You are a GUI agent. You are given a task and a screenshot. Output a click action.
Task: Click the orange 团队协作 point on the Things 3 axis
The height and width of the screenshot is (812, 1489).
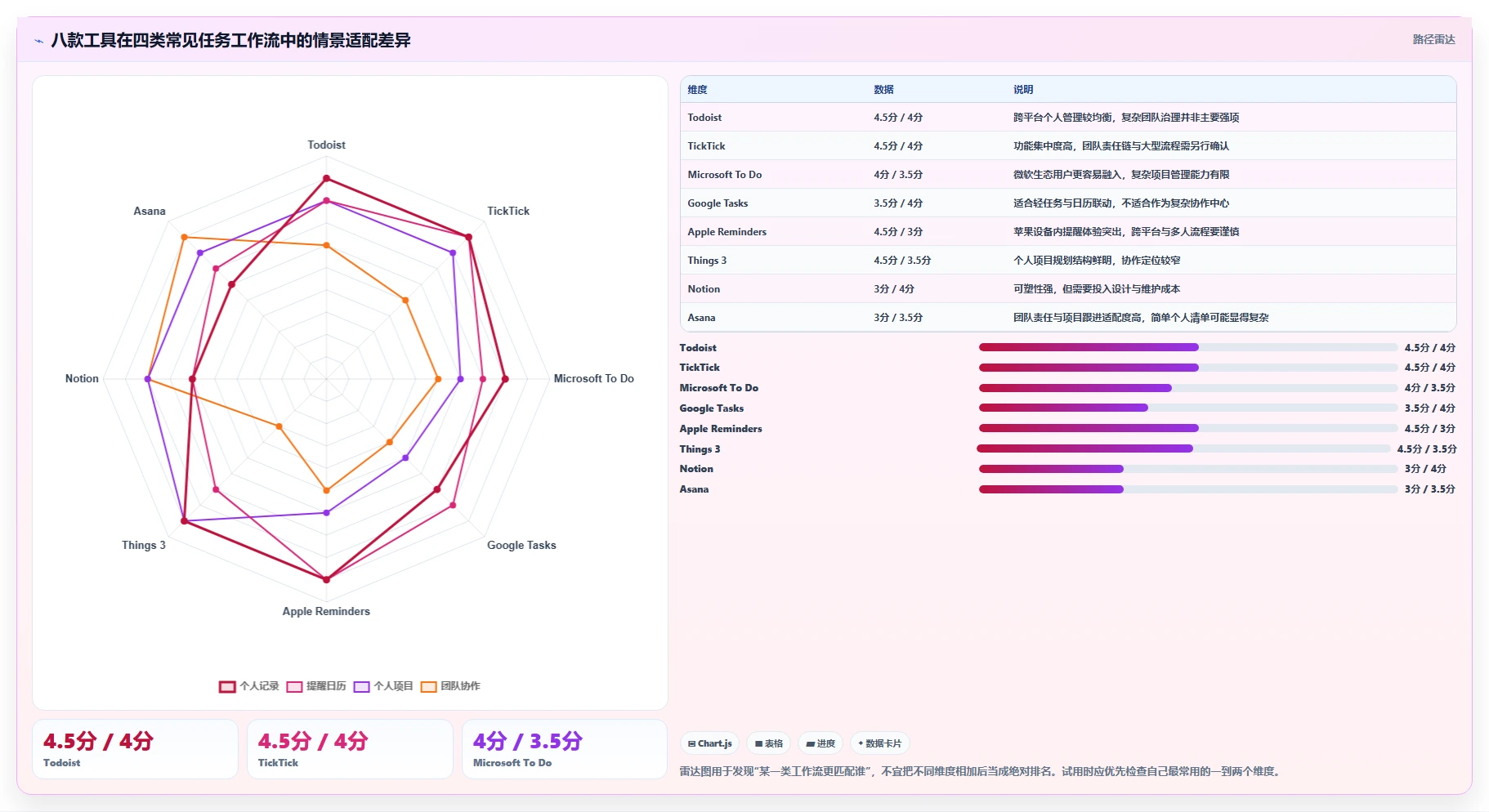[279, 426]
